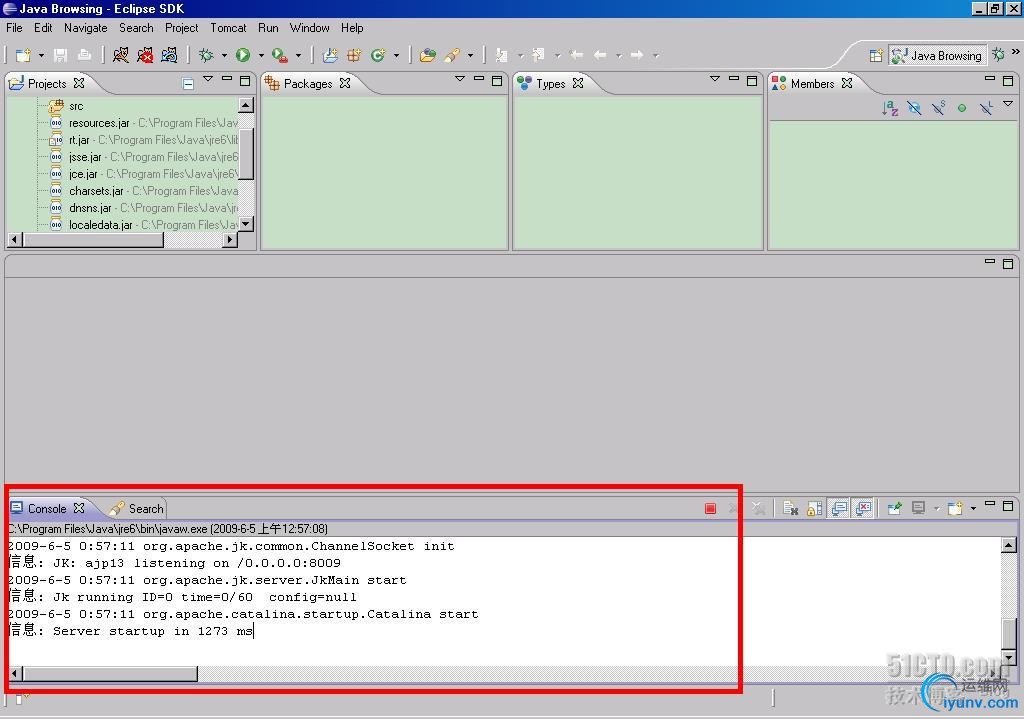This screenshot has height=719, width=1024.
Task: Minimize the Types view
Action: click(x=734, y=79)
